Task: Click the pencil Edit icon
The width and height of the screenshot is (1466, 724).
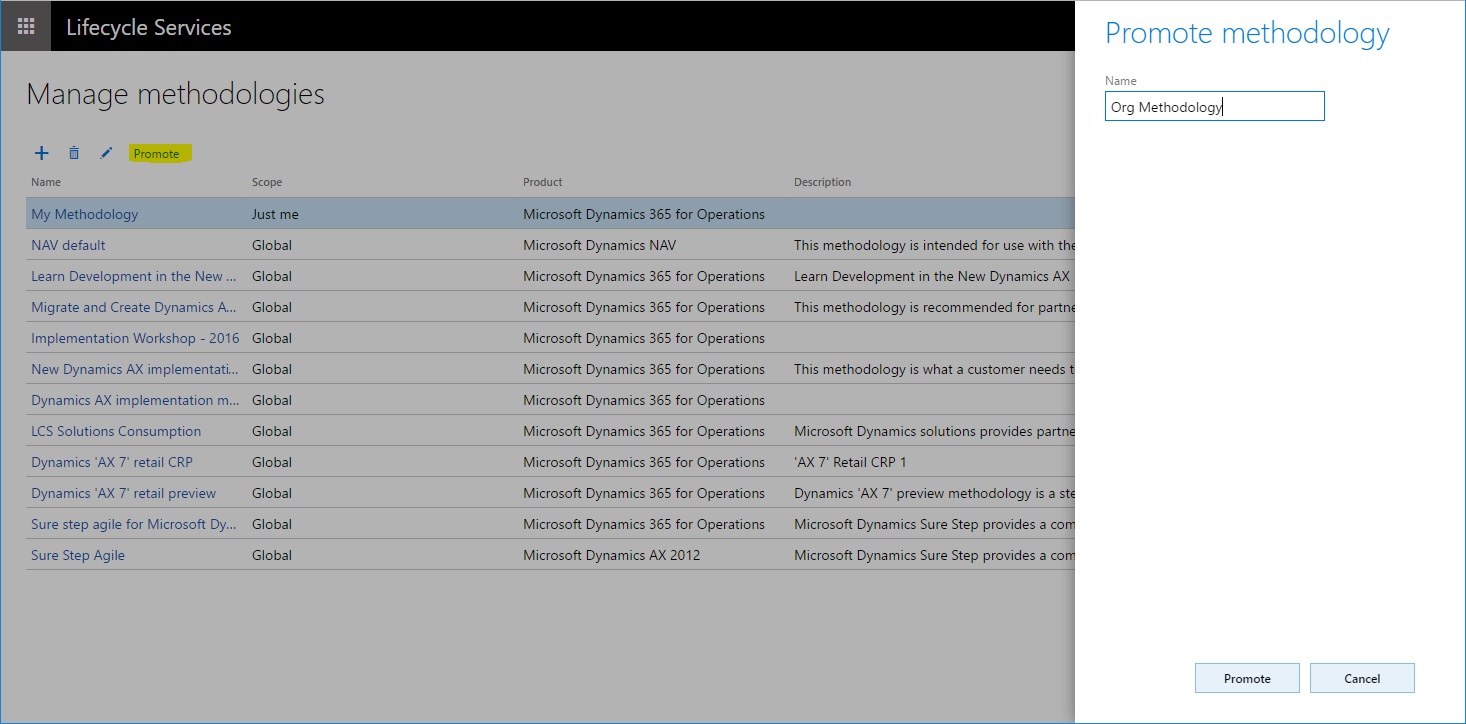Action: tap(106, 153)
